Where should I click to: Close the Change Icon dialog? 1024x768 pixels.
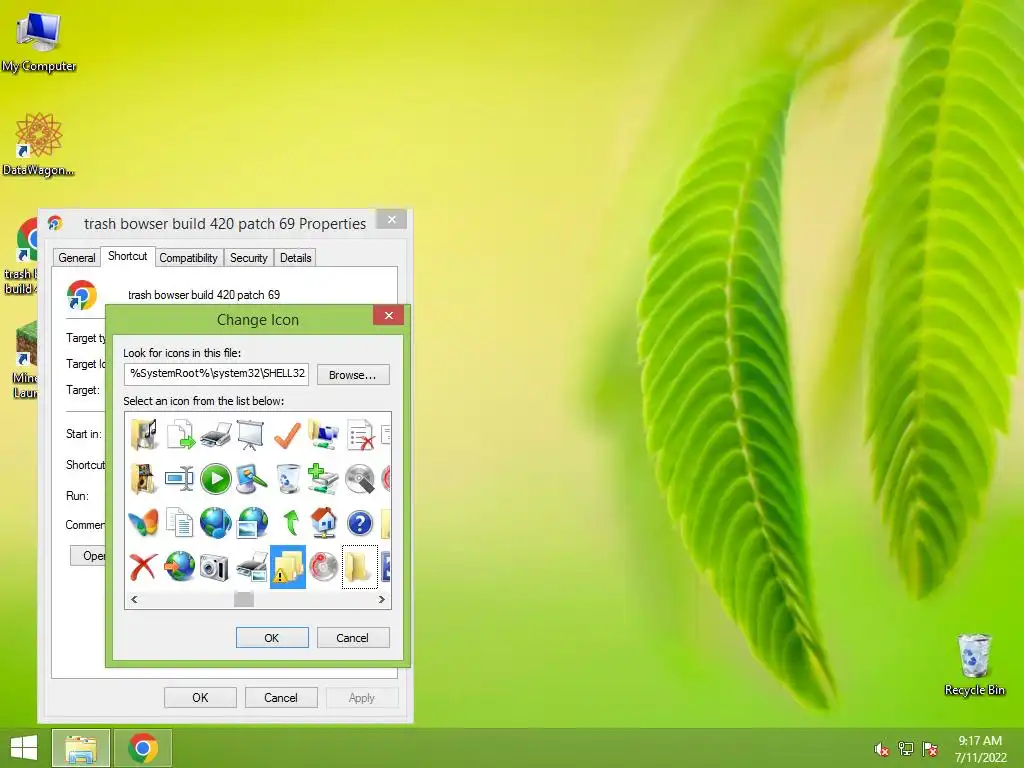389,315
